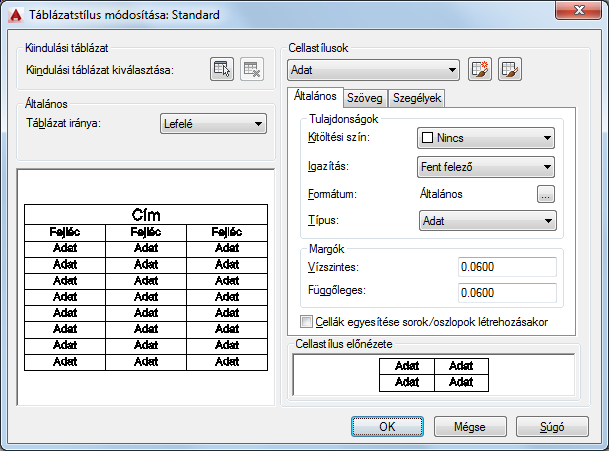This screenshot has width=609, height=451.
Task: Click the middle Fejléc header cell in preview
Action: (146, 232)
